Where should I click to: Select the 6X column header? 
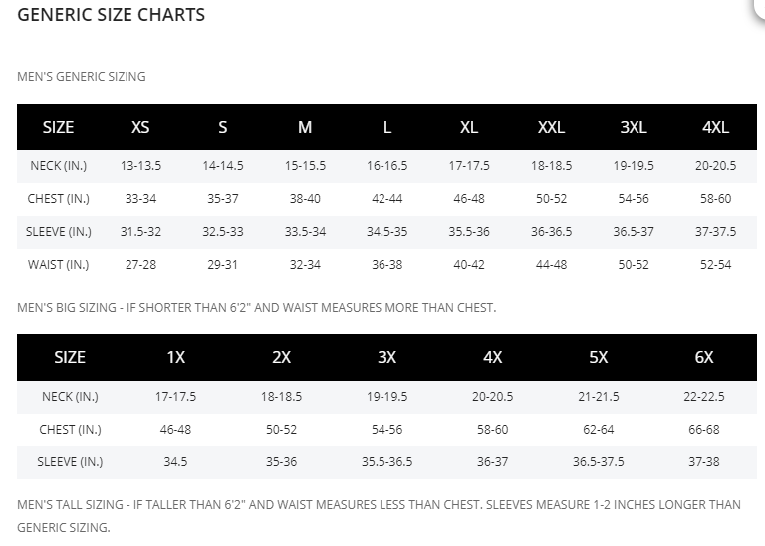tap(704, 357)
